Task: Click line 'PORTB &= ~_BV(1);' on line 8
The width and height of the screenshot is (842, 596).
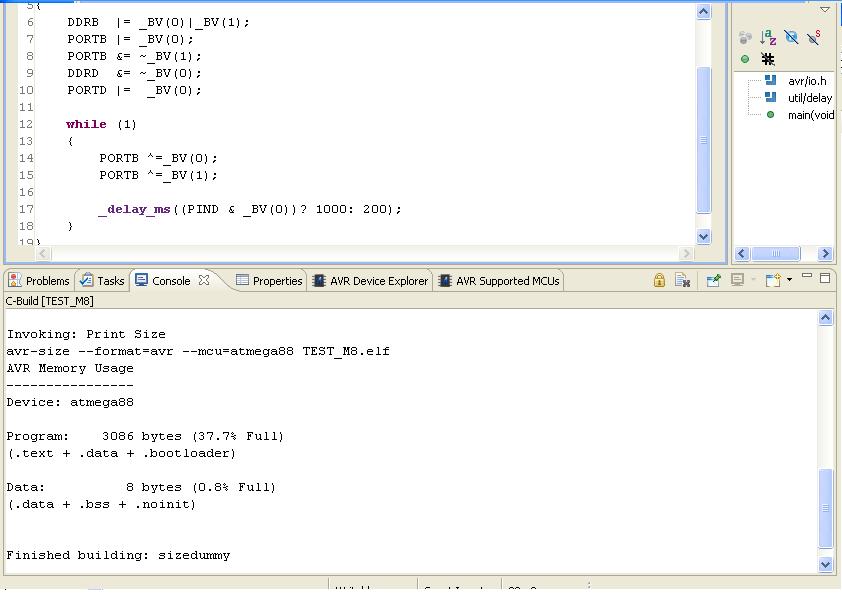Action: [134, 56]
